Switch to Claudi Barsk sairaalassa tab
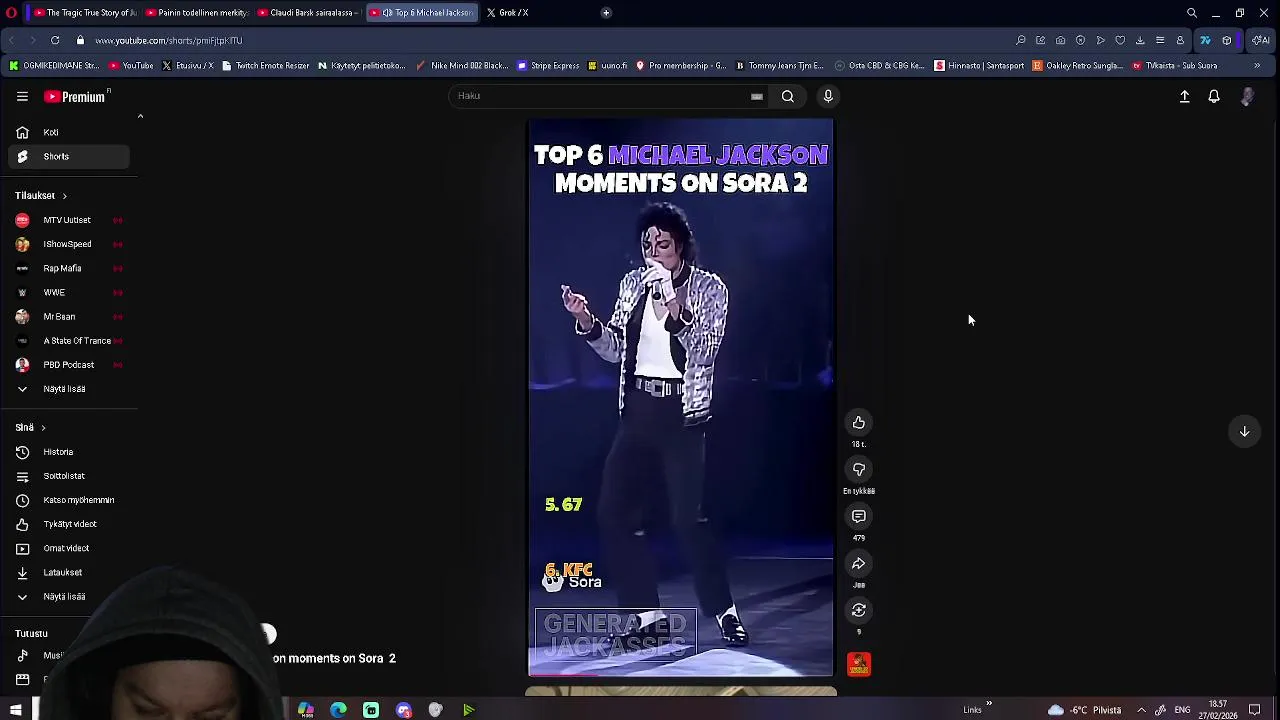Screen dimensions: 1280x720 [309, 13]
